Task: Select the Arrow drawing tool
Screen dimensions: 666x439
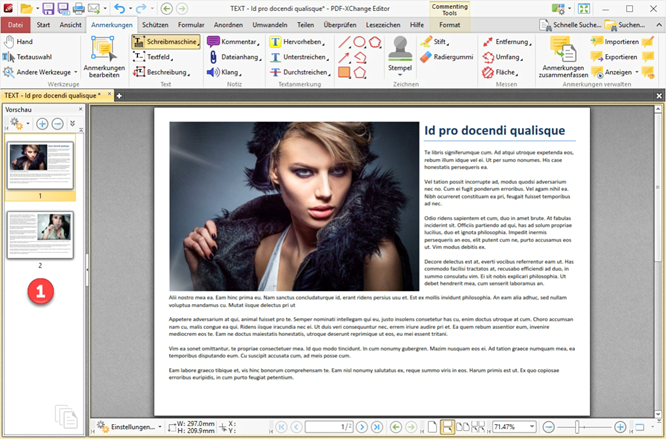Action: (344, 57)
